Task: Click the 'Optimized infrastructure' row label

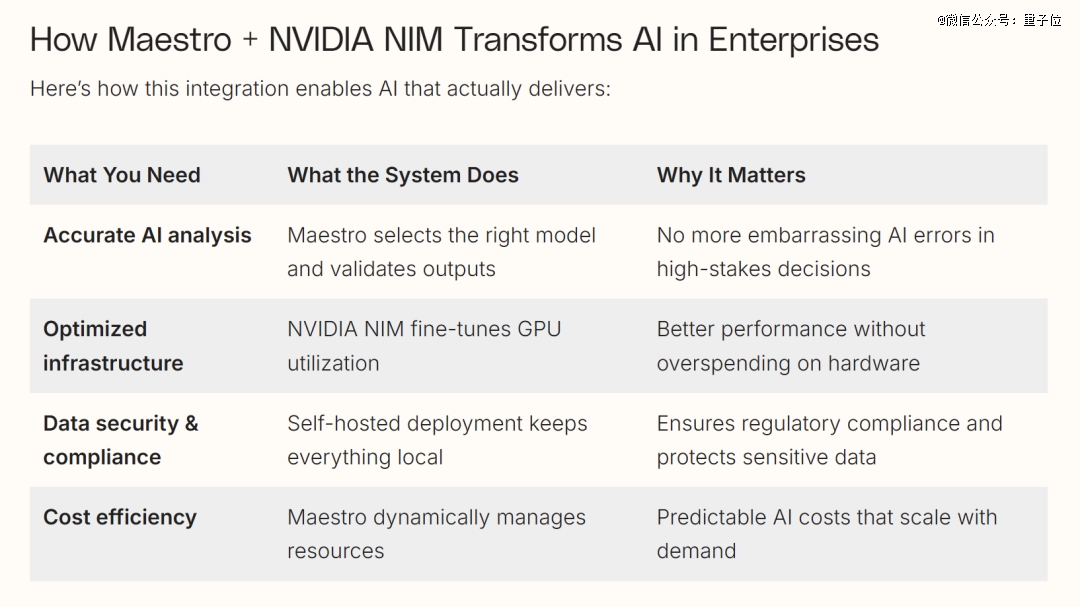Action: [113, 345]
